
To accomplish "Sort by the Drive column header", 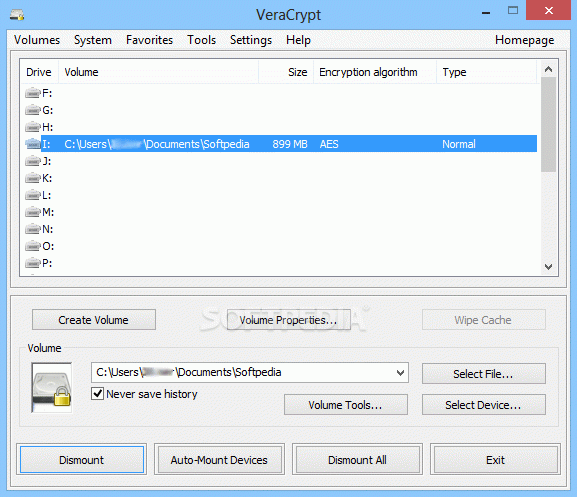I will tap(39, 72).
